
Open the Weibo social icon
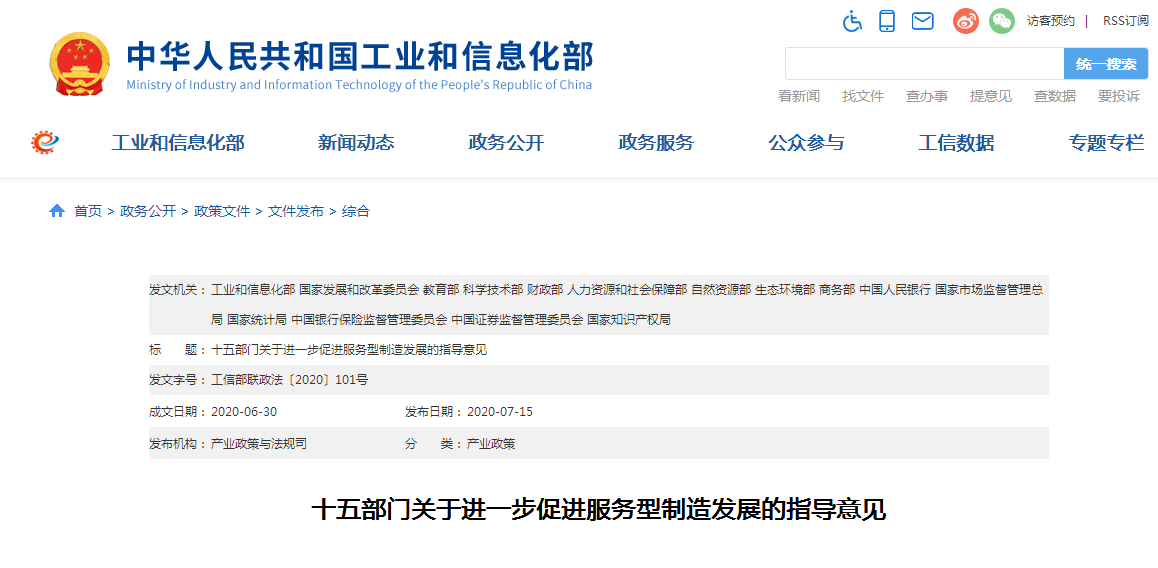tap(965, 21)
